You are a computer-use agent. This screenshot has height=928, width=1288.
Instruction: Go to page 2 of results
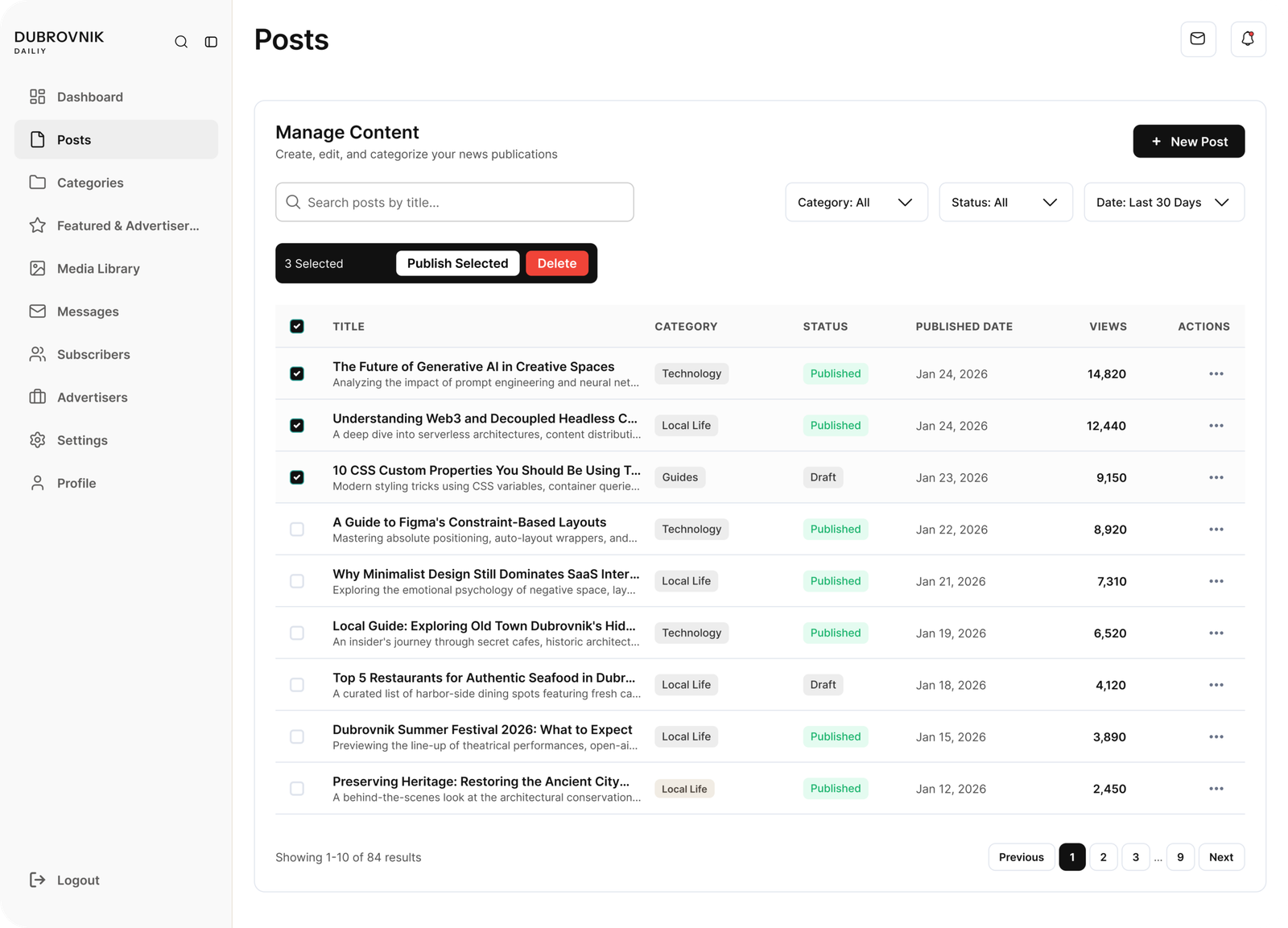(x=1103, y=857)
